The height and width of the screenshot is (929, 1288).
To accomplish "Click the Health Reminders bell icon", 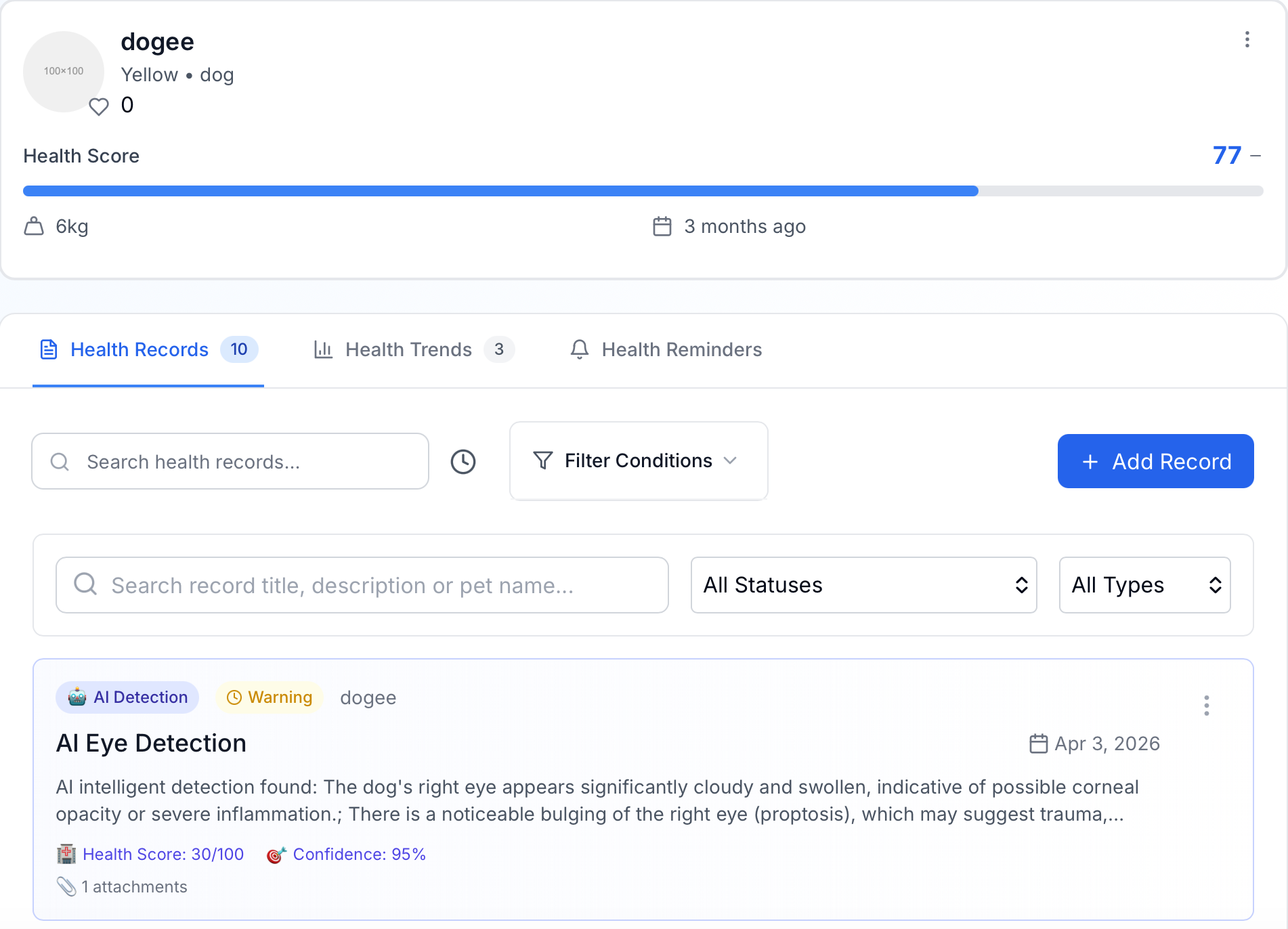I will pyautogui.click(x=580, y=349).
